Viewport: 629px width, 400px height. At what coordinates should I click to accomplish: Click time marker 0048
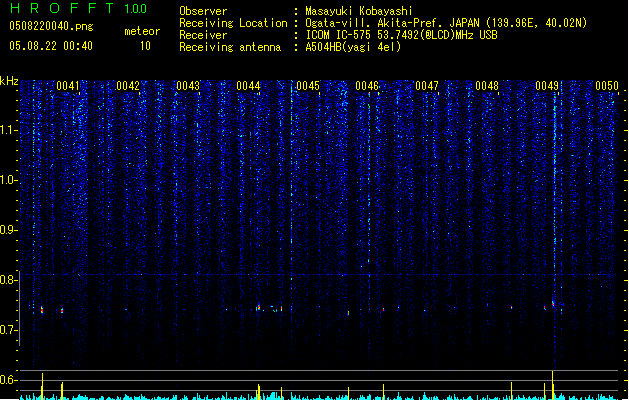click(x=487, y=86)
